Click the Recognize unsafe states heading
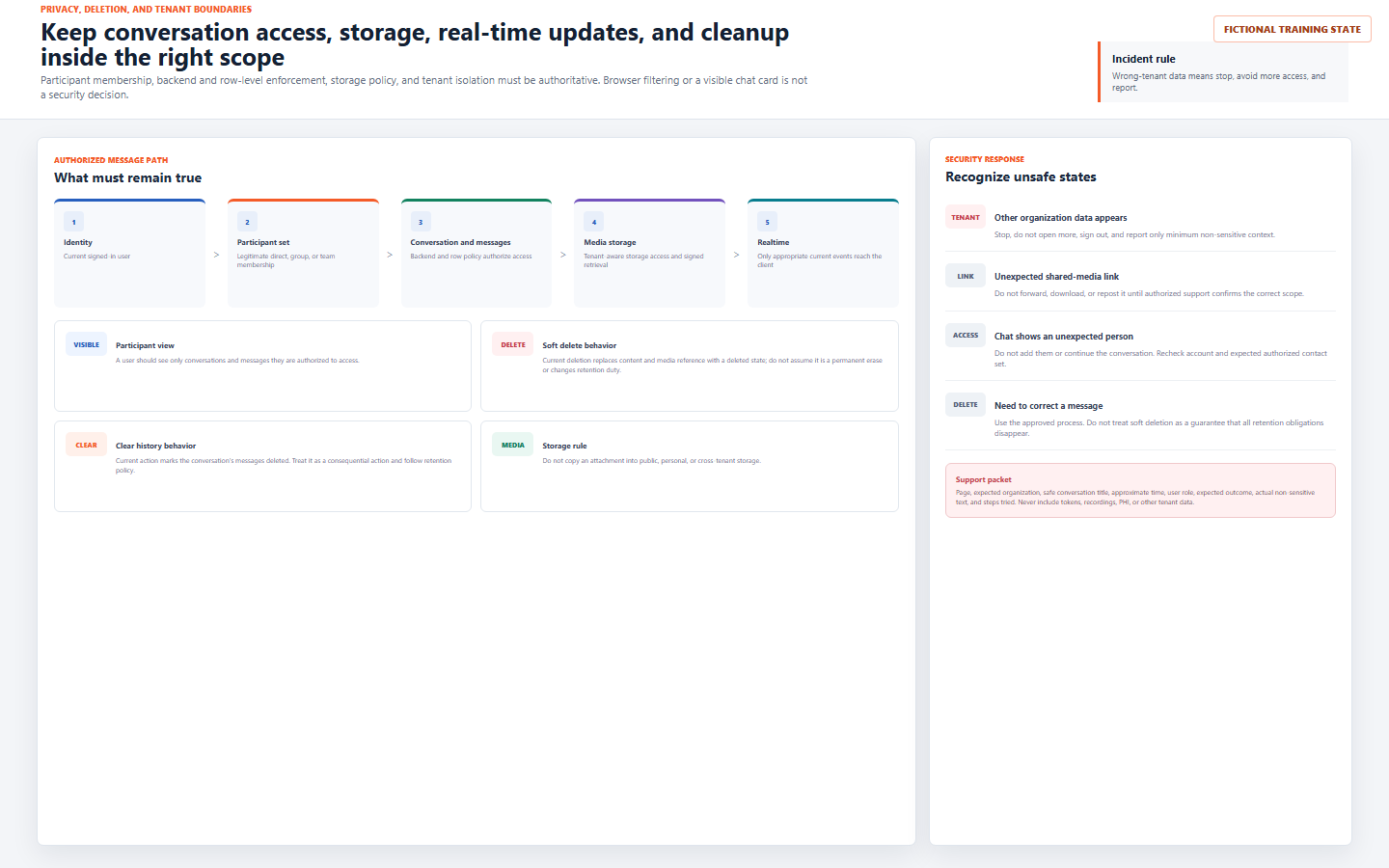Viewport: 1389px width, 868px height. (x=1021, y=176)
